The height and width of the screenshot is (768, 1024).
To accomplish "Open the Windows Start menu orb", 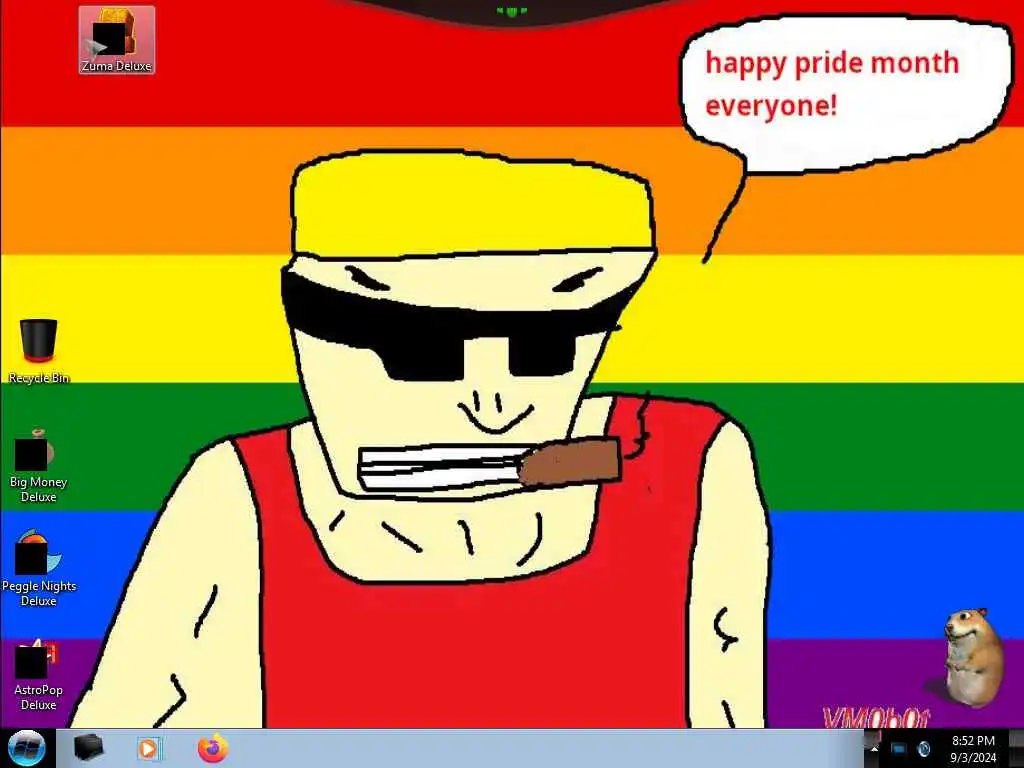I will [26, 748].
